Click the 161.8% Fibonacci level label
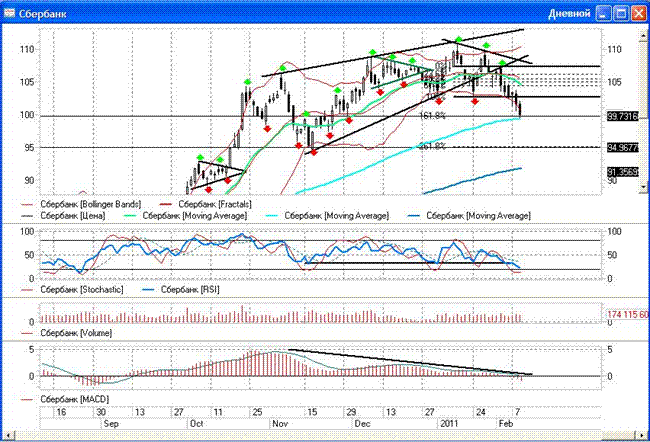 [432, 116]
